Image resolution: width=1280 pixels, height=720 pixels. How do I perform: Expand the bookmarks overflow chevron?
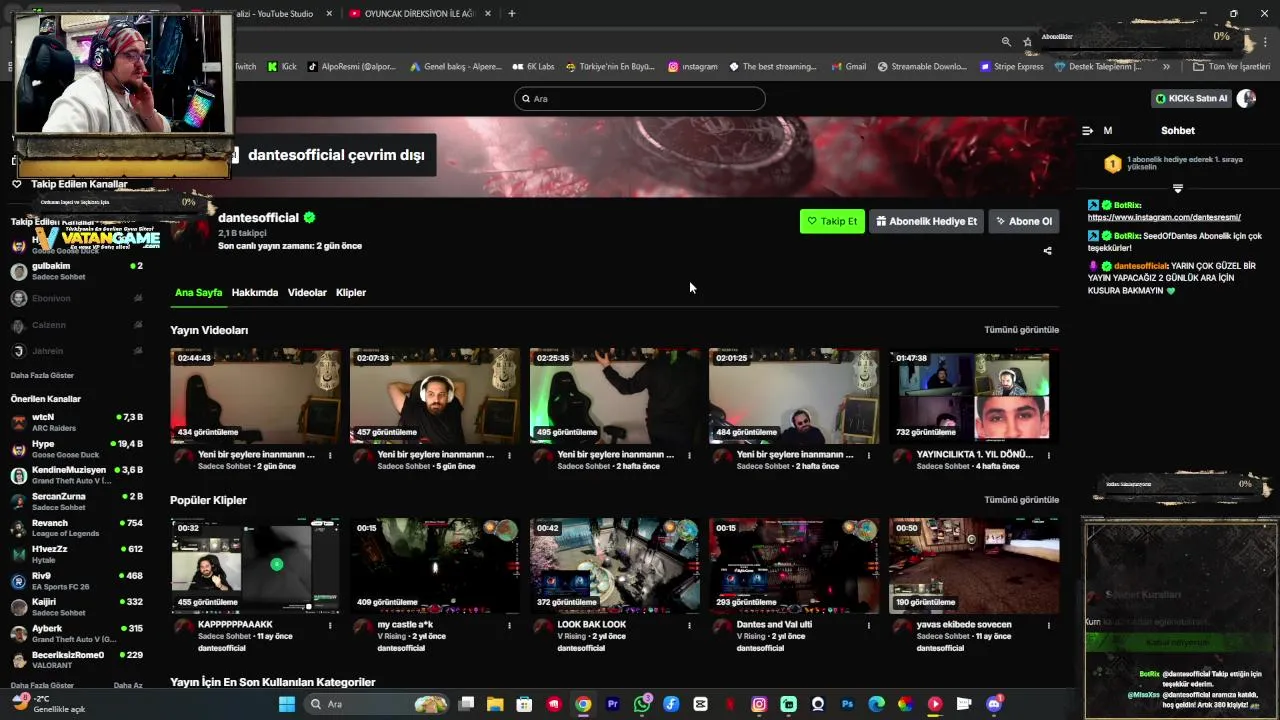click(1166, 67)
